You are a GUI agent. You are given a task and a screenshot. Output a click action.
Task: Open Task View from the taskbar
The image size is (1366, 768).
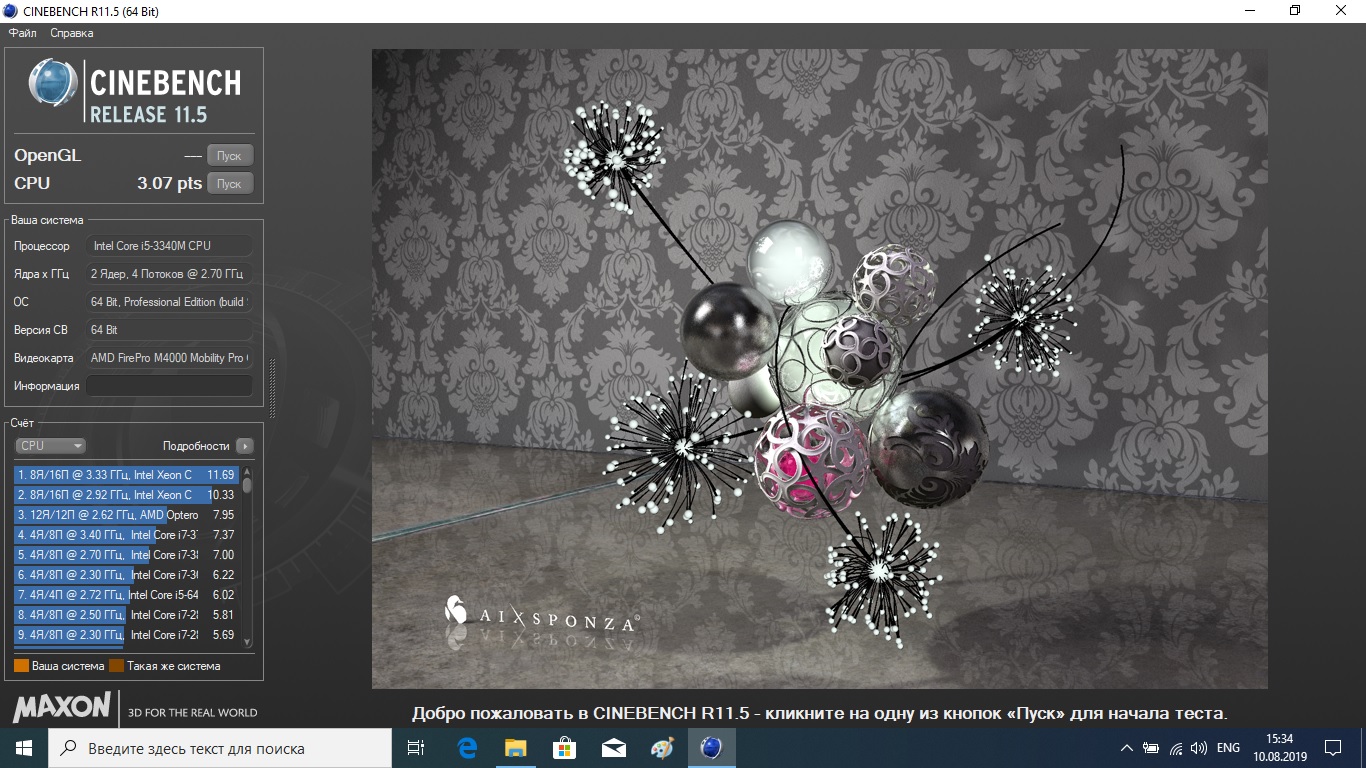pos(417,748)
